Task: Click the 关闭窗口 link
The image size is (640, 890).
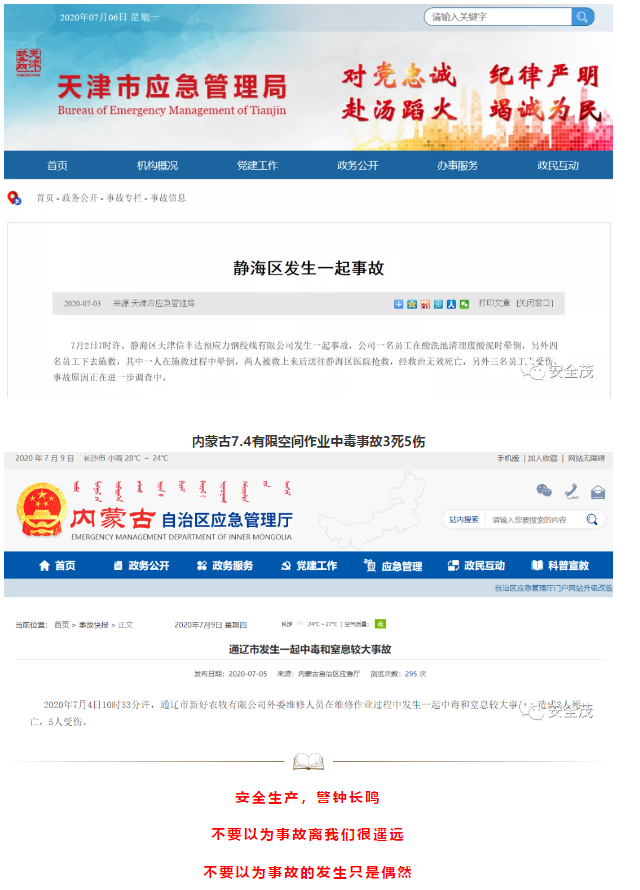Action: (534, 302)
